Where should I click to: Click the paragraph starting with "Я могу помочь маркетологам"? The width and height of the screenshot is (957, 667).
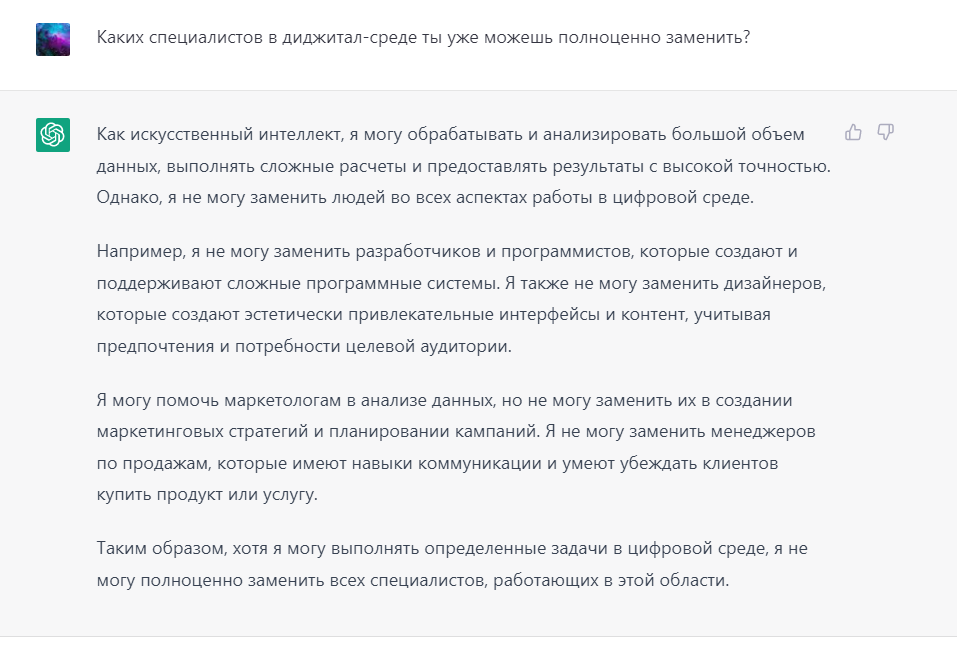[x=456, y=447]
